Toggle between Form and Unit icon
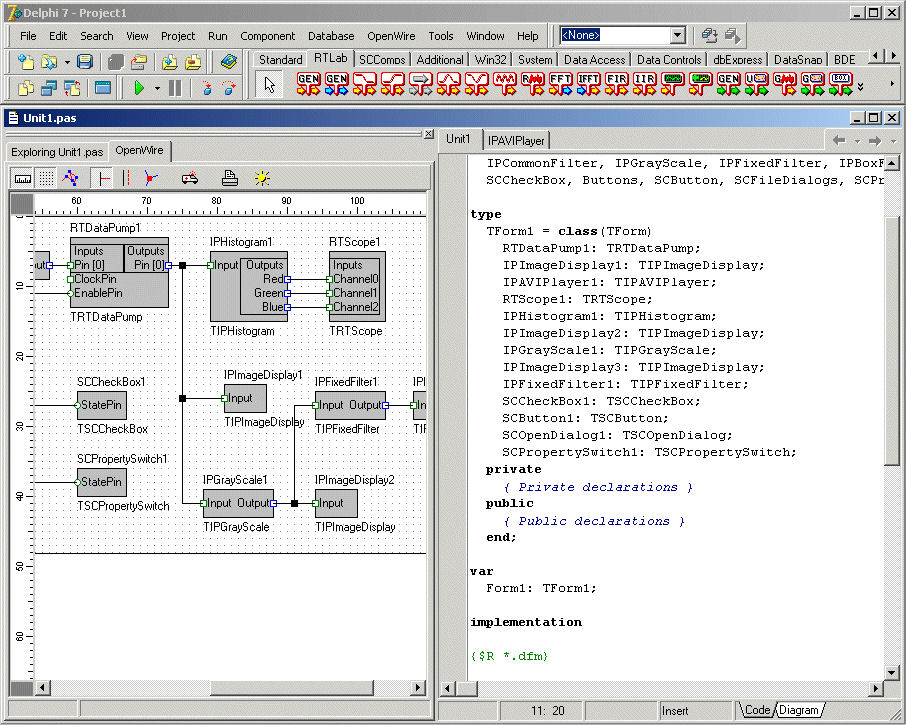906x725 pixels. point(72,88)
